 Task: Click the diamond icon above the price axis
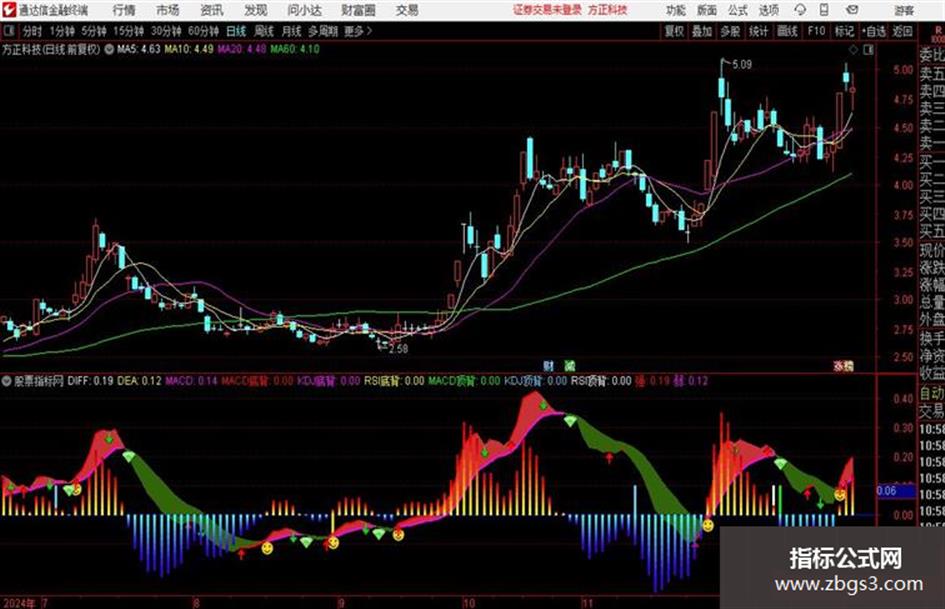pos(853,49)
